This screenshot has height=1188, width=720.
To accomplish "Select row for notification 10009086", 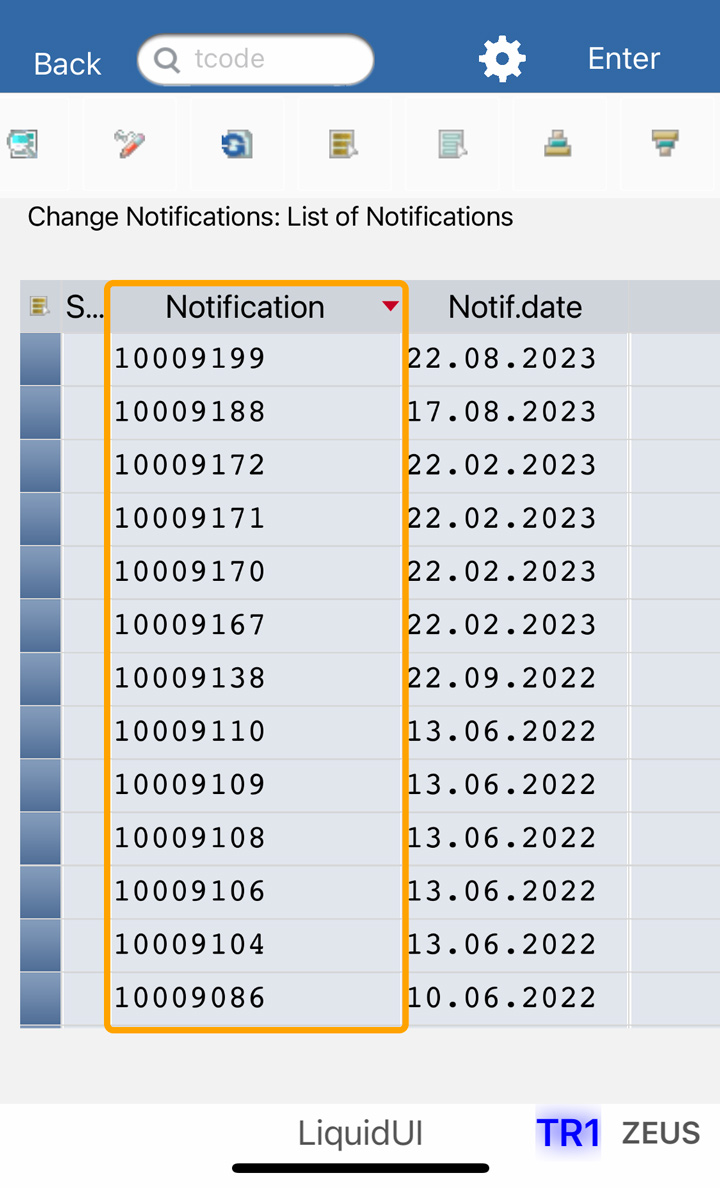I will pos(40,998).
